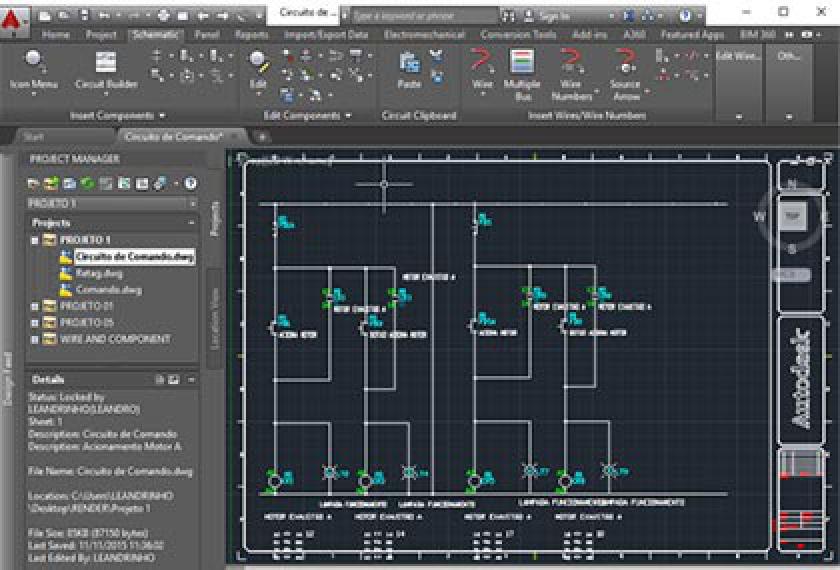Screen dimensions: 840x570
Task: Collapse the PROJETO 1 tree node
Action: [36, 241]
